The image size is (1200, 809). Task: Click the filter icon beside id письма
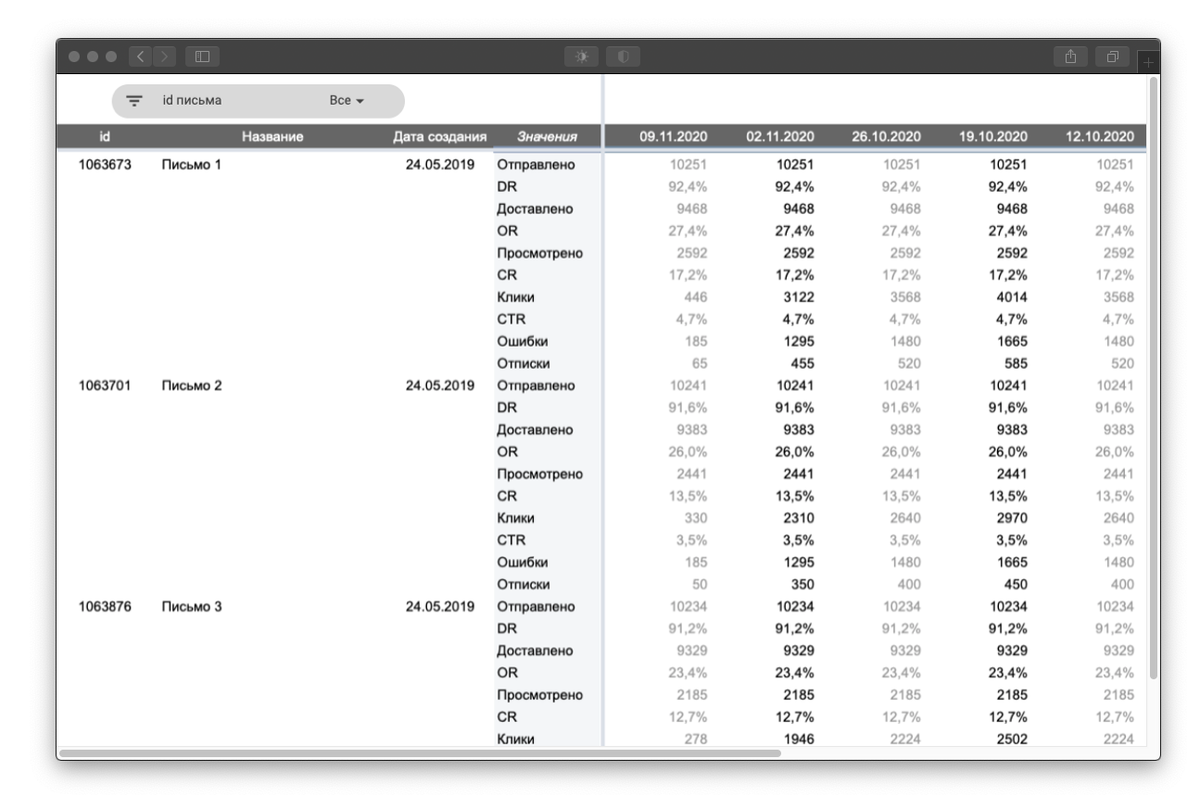point(134,101)
